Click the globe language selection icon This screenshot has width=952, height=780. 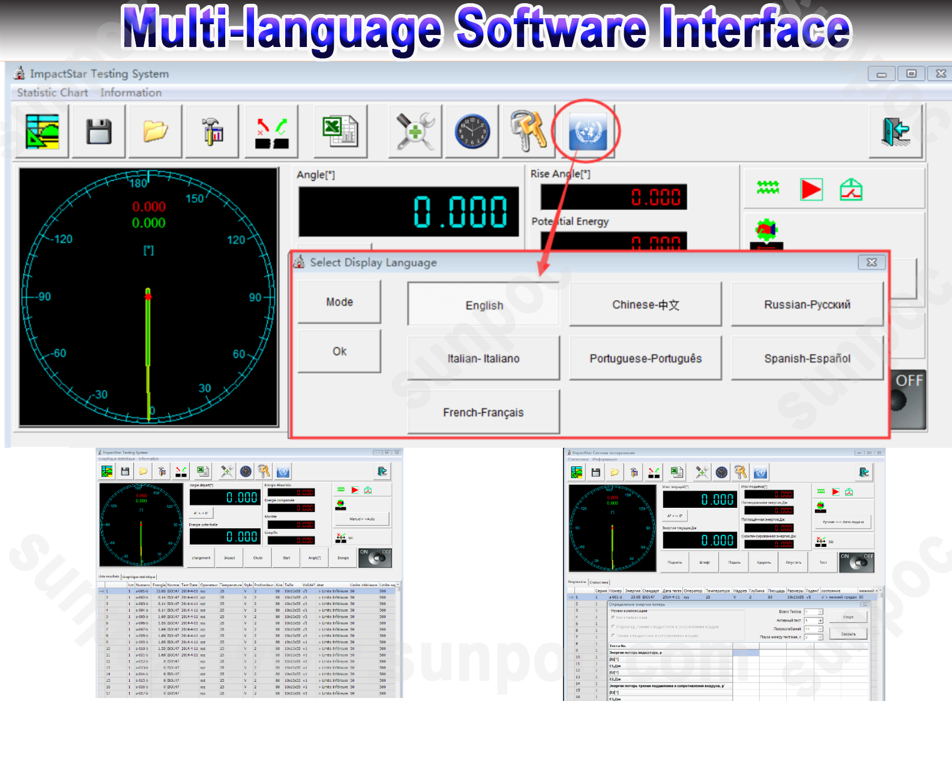pos(587,131)
